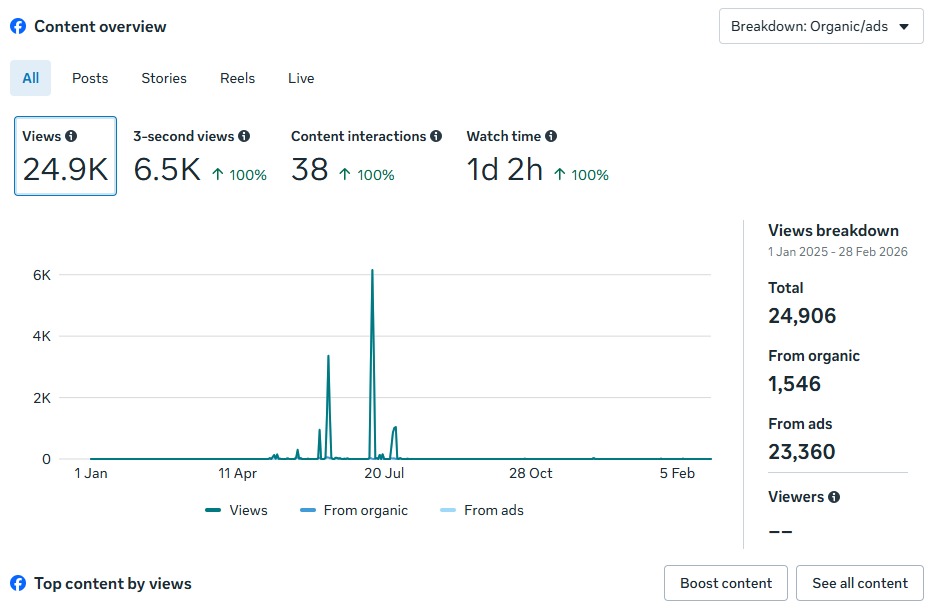Toggle the From organic legend series
The width and height of the screenshot is (931, 614).
(x=354, y=510)
